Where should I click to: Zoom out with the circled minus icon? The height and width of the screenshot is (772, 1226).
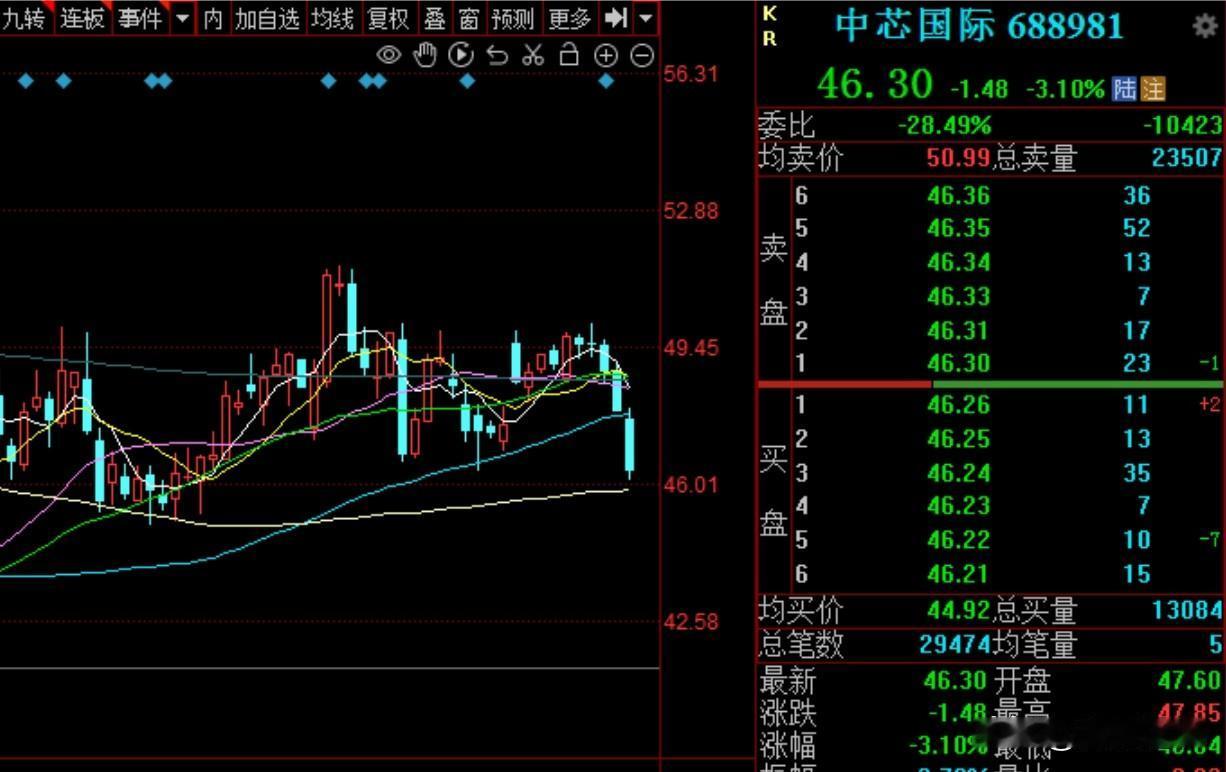coord(643,56)
